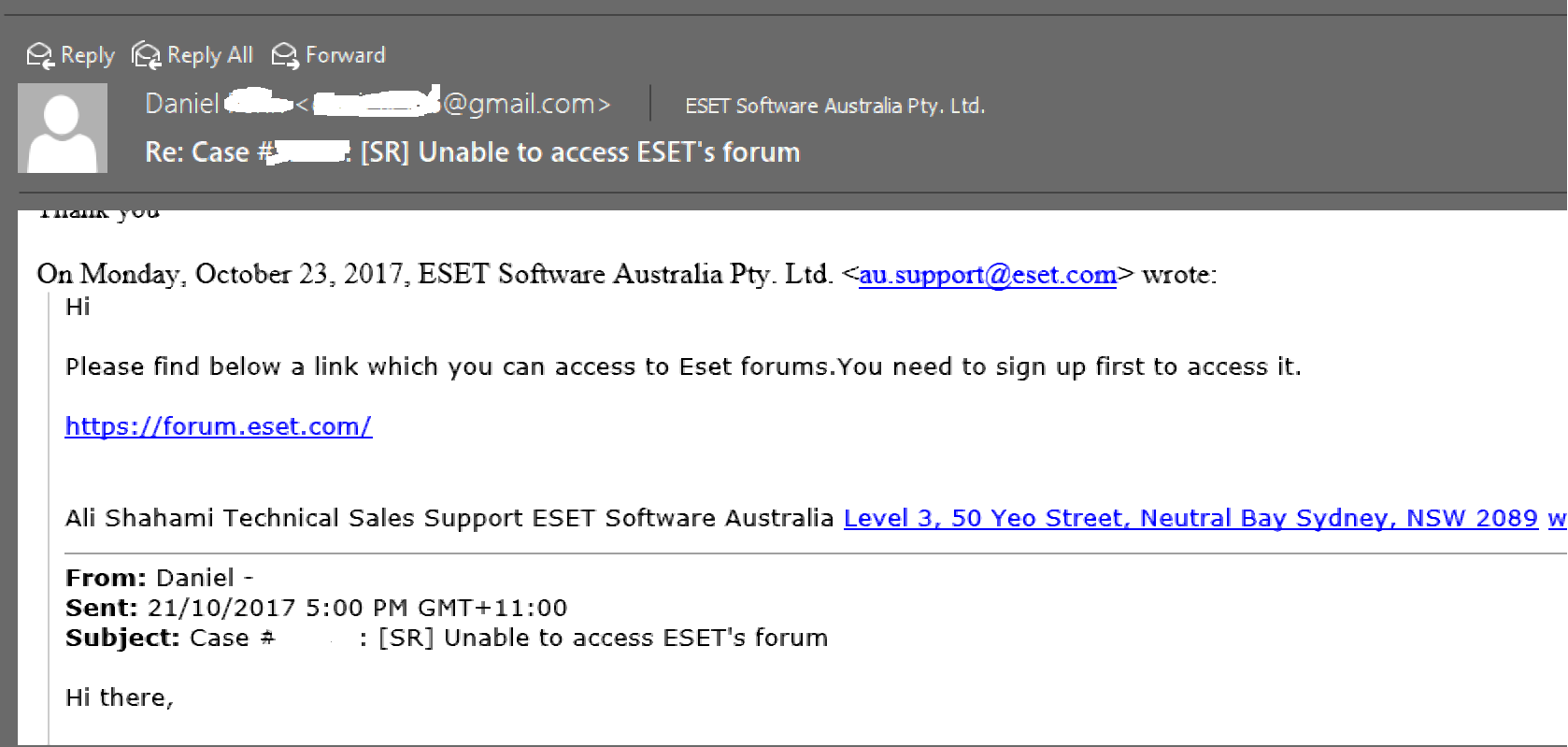Click the "Sent: 21/10/2017" line
Viewport: 1568px width, 747px height.
pyautogui.click(x=316, y=608)
